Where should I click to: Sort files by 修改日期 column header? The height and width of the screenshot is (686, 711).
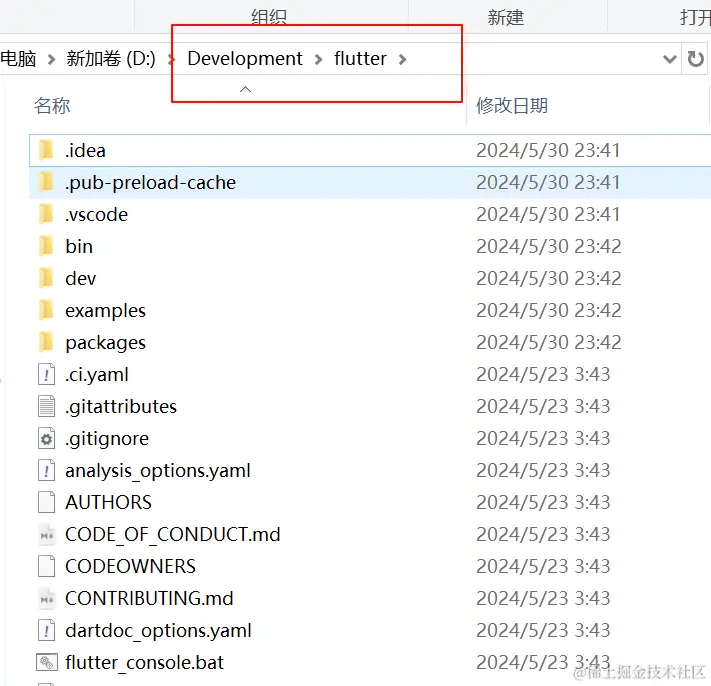tap(511, 105)
